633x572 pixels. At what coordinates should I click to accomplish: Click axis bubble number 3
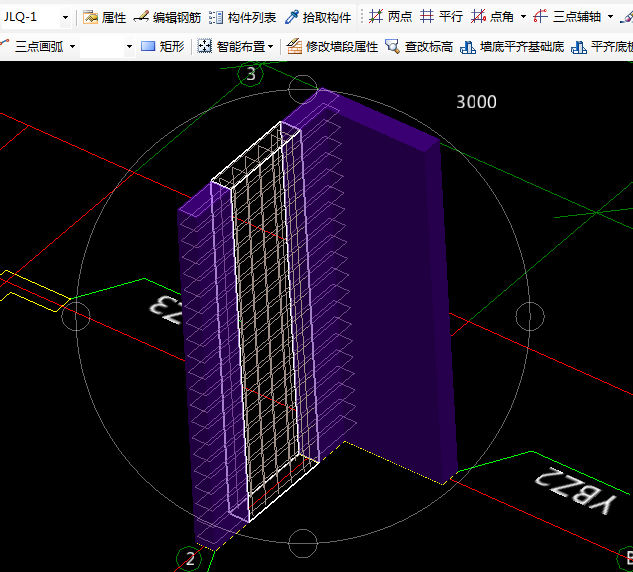click(251, 74)
